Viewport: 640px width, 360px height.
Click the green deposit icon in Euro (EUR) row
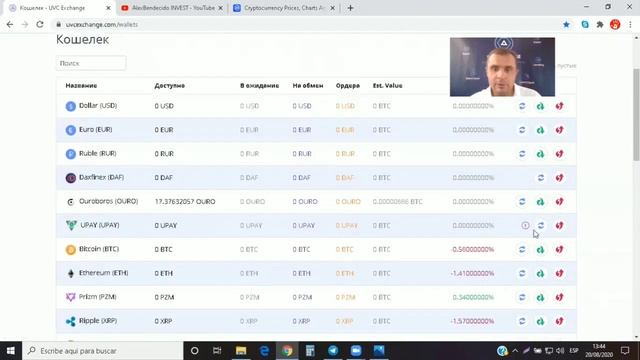click(x=540, y=130)
